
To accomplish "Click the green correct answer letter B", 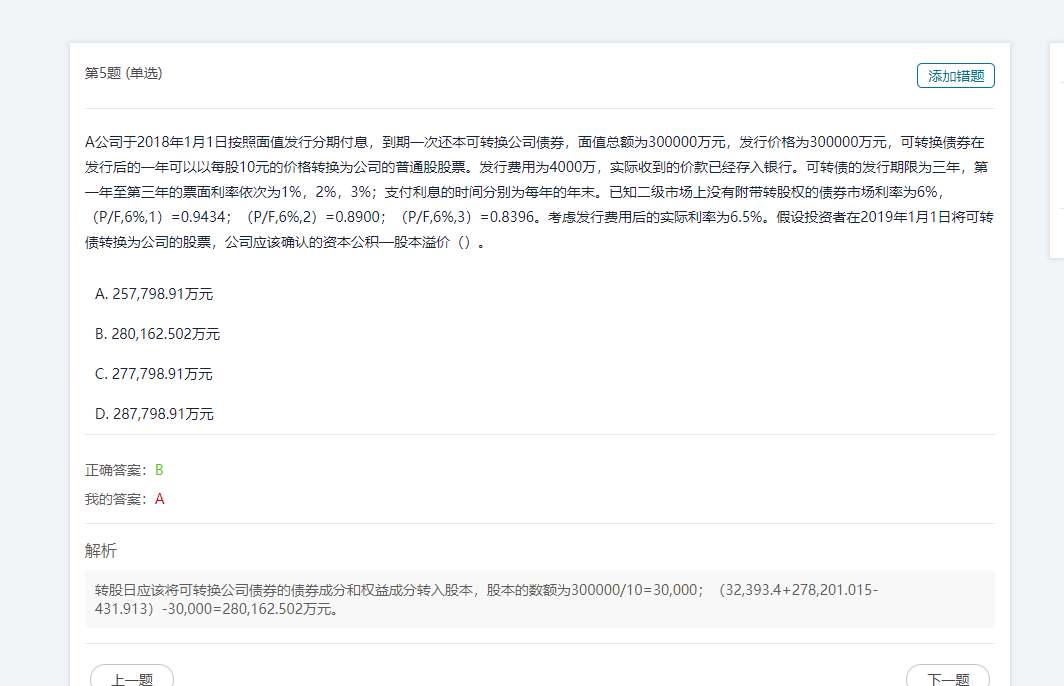I will click(159, 470).
